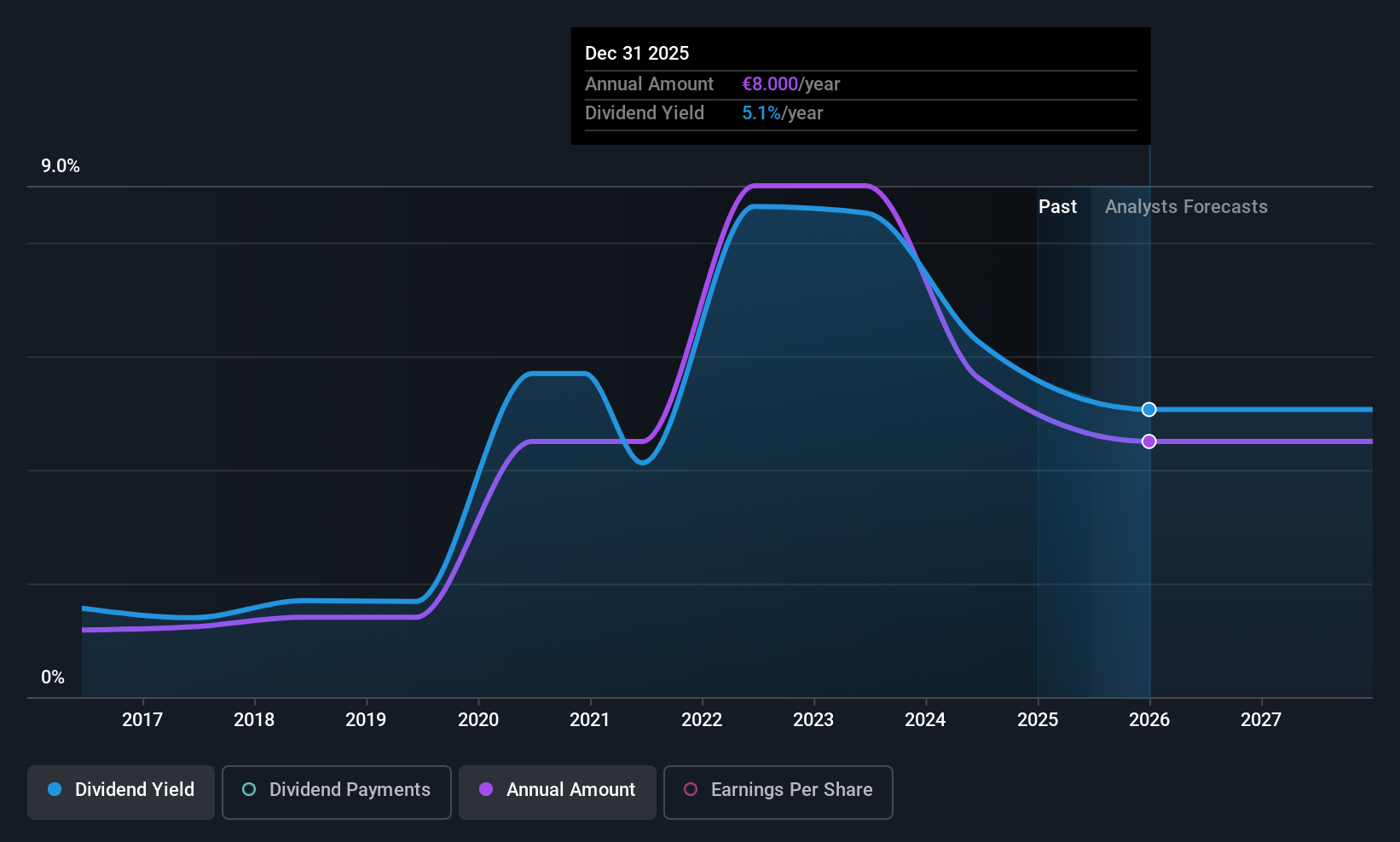
Task: Enable the Earnings Per Share series
Action: 778,792
